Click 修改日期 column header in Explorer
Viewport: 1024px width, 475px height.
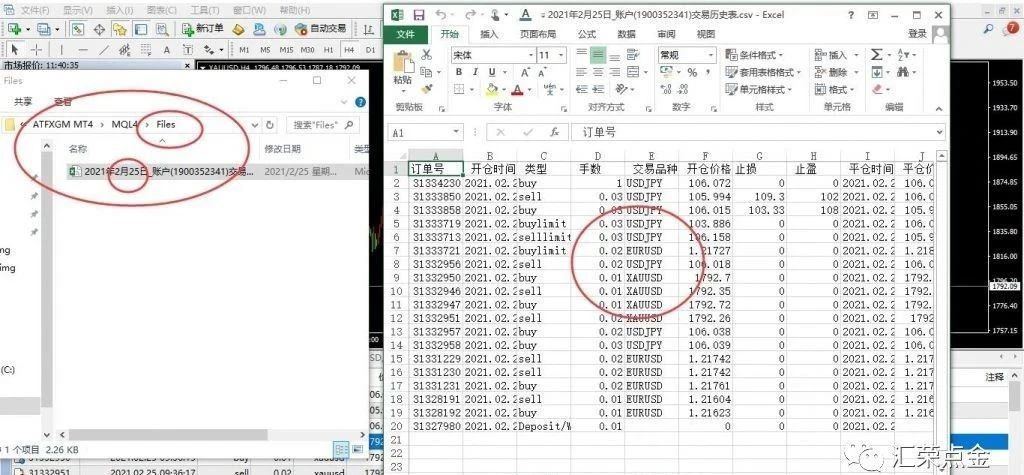click(283, 149)
